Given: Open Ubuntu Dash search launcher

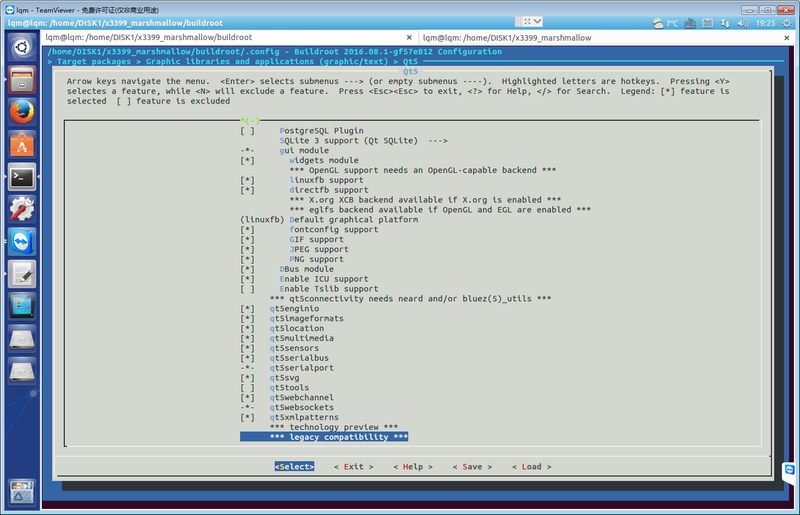Looking at the screenshot, I should pos(22,47).
